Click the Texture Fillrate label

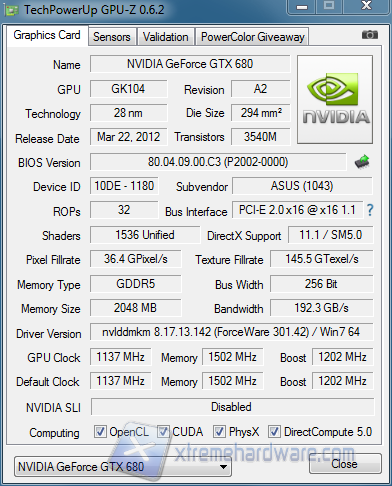229,260
